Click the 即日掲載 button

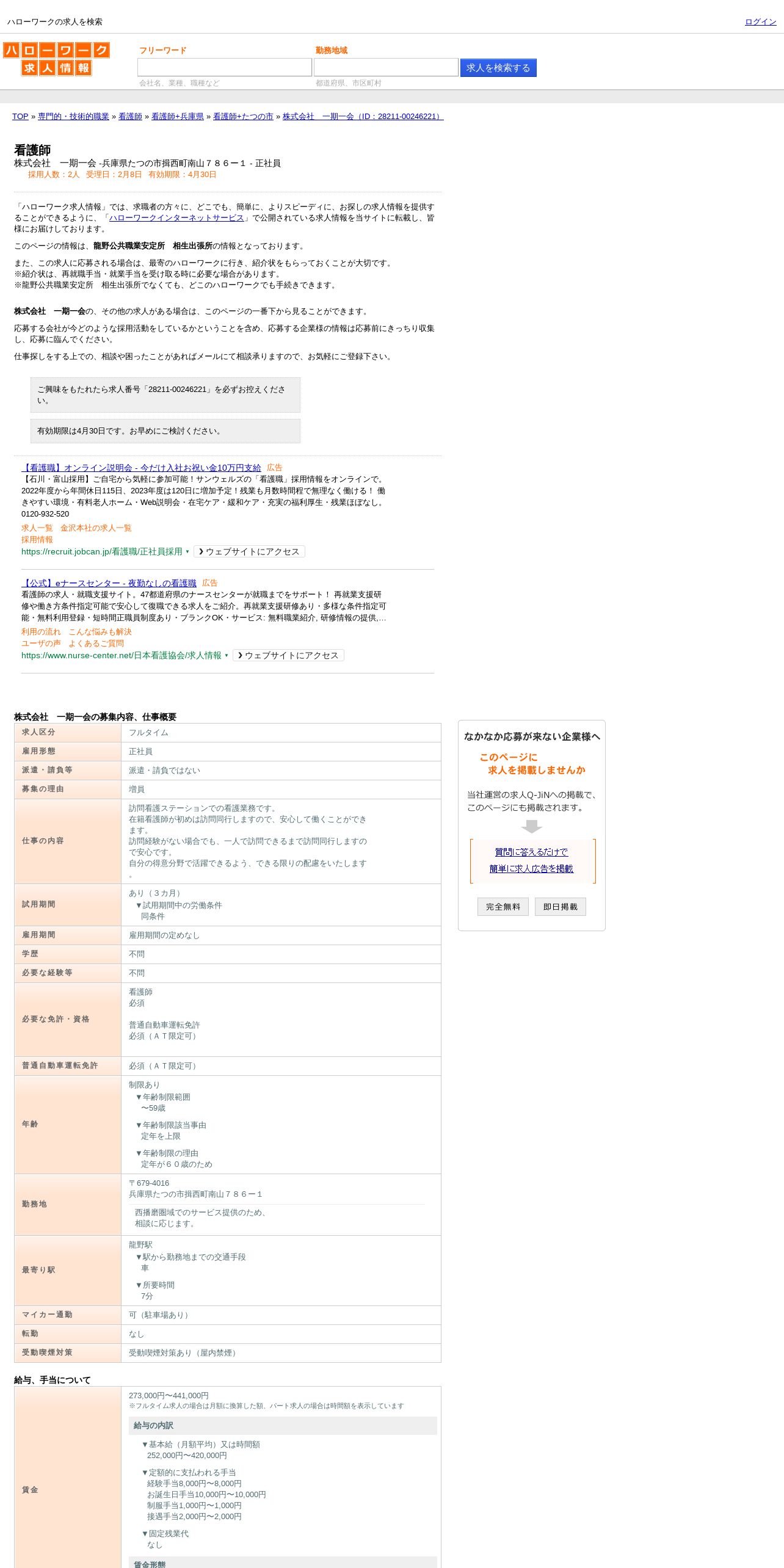(561, 907)
